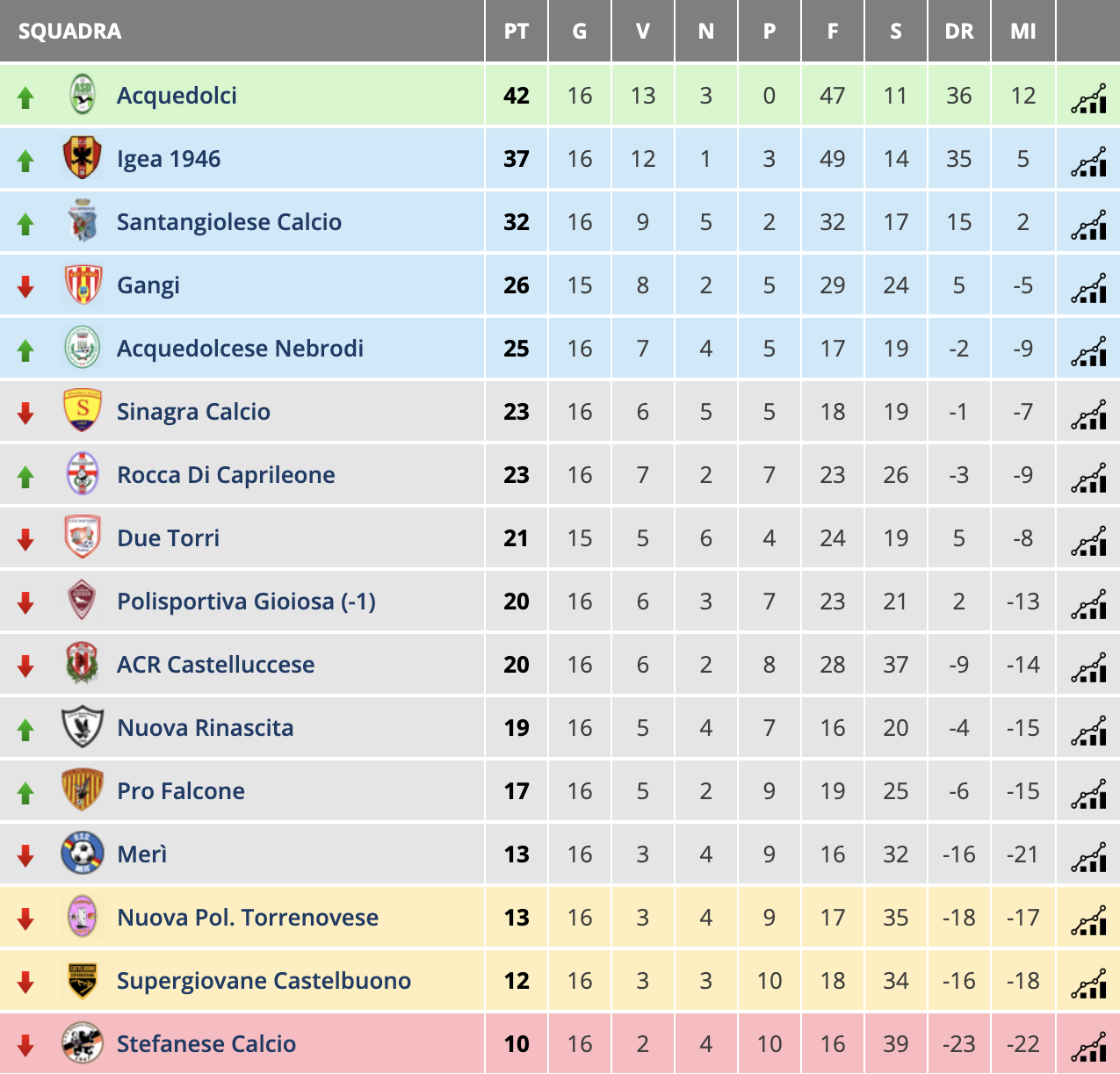Screen dimensions: 1120x1074
Task: Open the Santangiolese Calcio team page
Action: [229, 222]
